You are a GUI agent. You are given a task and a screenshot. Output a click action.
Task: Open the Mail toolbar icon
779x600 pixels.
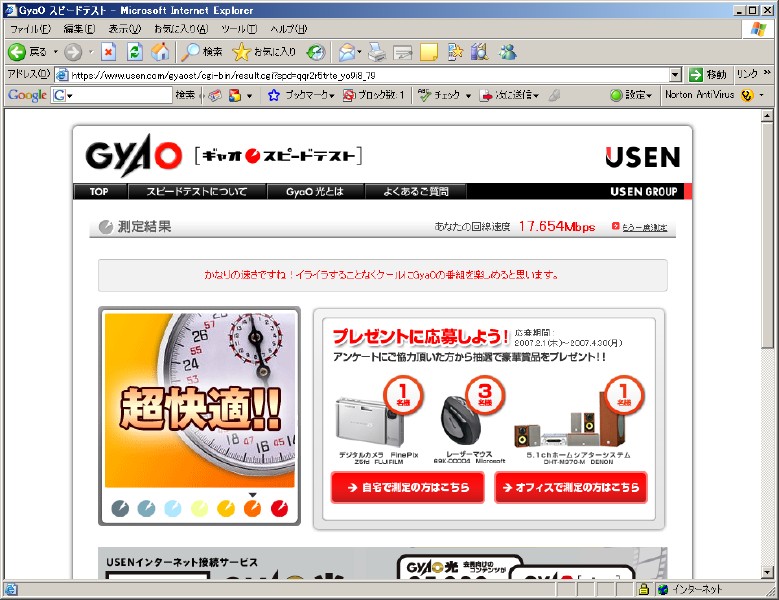point(347,51)
